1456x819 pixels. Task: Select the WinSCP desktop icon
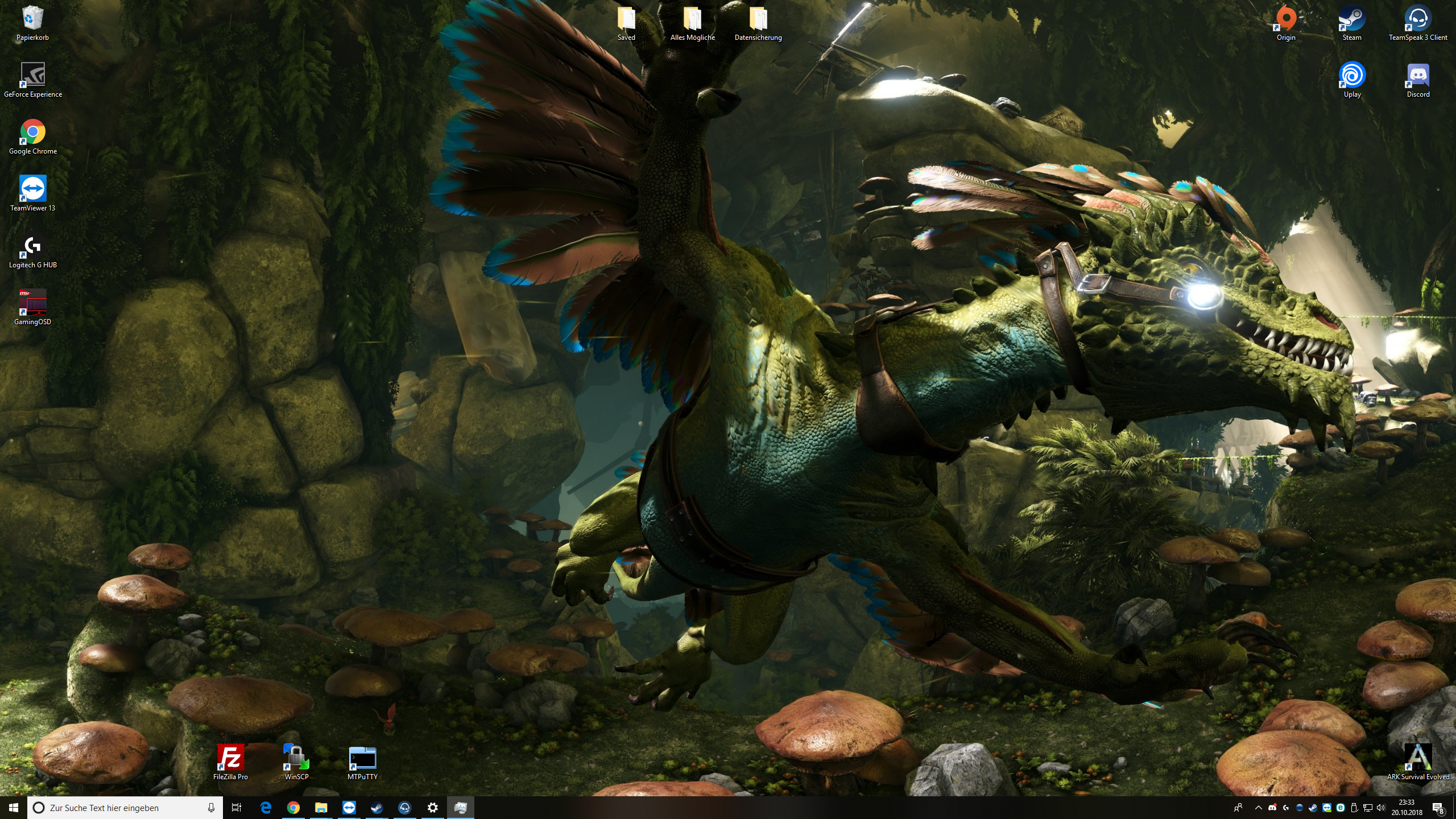click(x=296, y=759)
